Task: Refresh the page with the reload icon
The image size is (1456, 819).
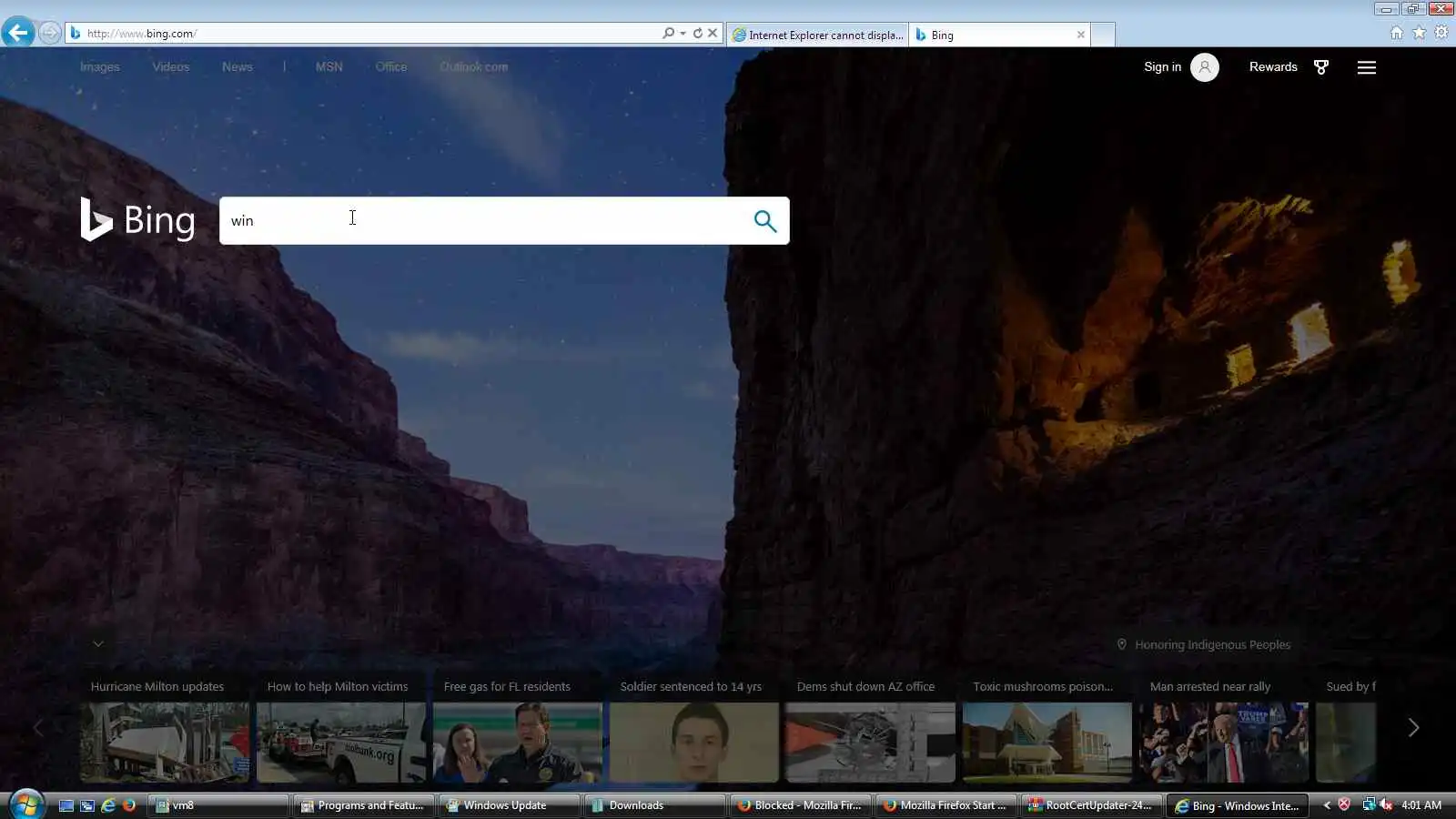Action: coord(698,33)
